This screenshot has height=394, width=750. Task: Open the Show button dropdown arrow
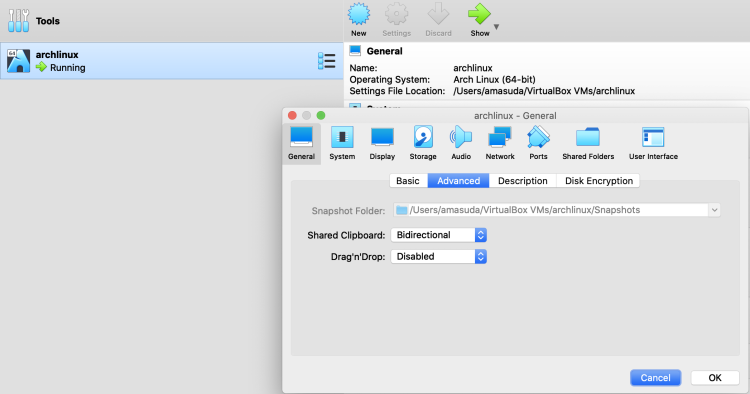(496, 27)
